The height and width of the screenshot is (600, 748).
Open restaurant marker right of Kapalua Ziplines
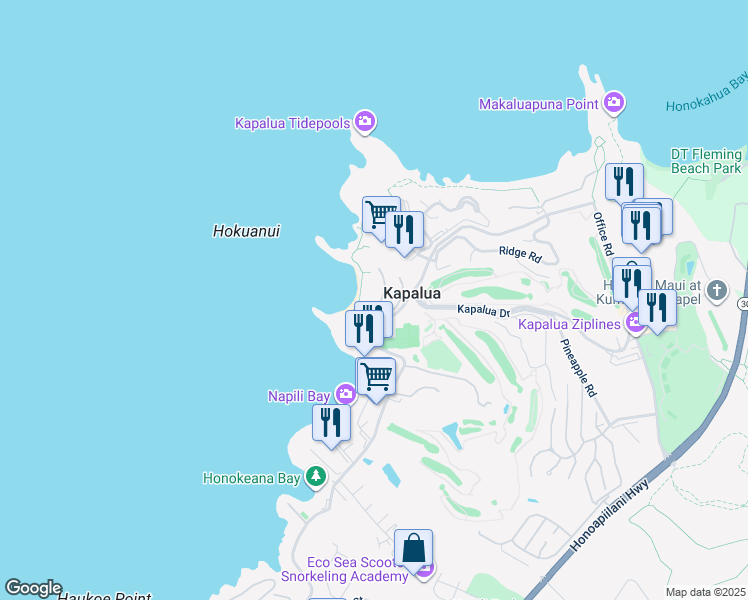[657, 308]
